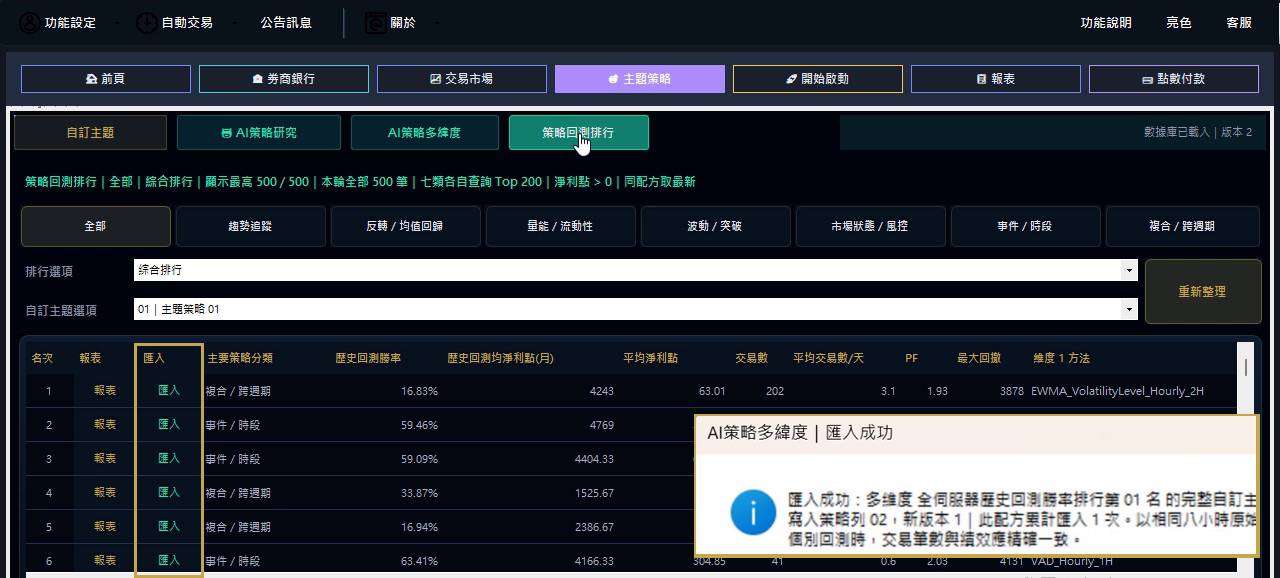Click the info icon in the 匯入成功 dialog
Image resolution: width=1280 pixels, height=578 pixels.
pyautogui.click(x=753, y=512)
